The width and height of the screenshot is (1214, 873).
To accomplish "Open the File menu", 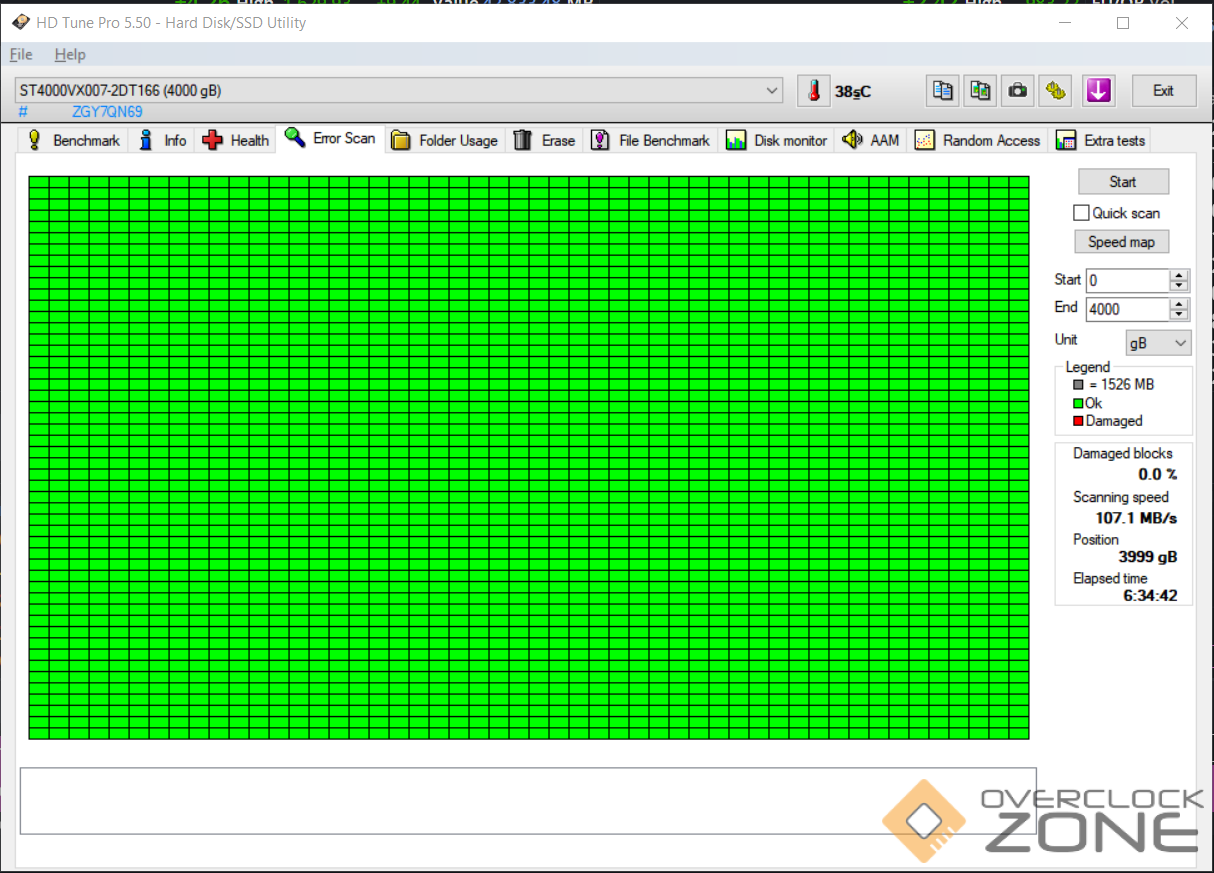I will 21,55.
